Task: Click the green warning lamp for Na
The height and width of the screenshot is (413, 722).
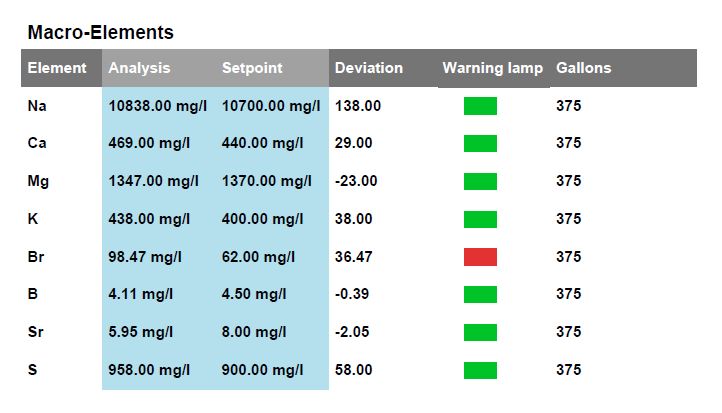Action: click(480, 106)
